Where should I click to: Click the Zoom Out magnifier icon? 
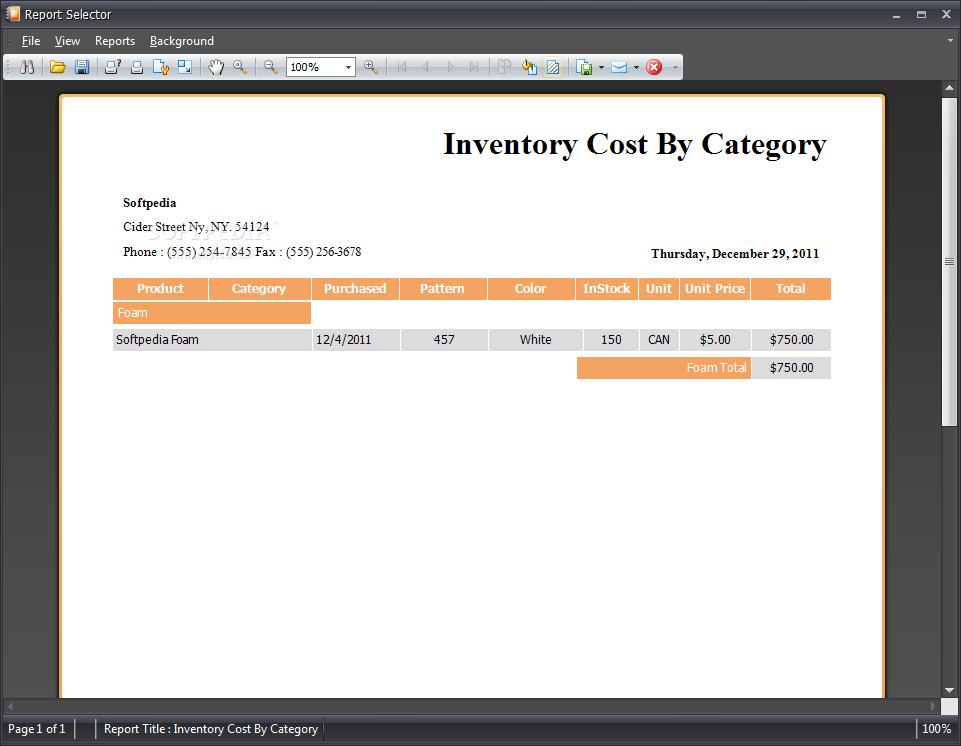coord(270,67)
